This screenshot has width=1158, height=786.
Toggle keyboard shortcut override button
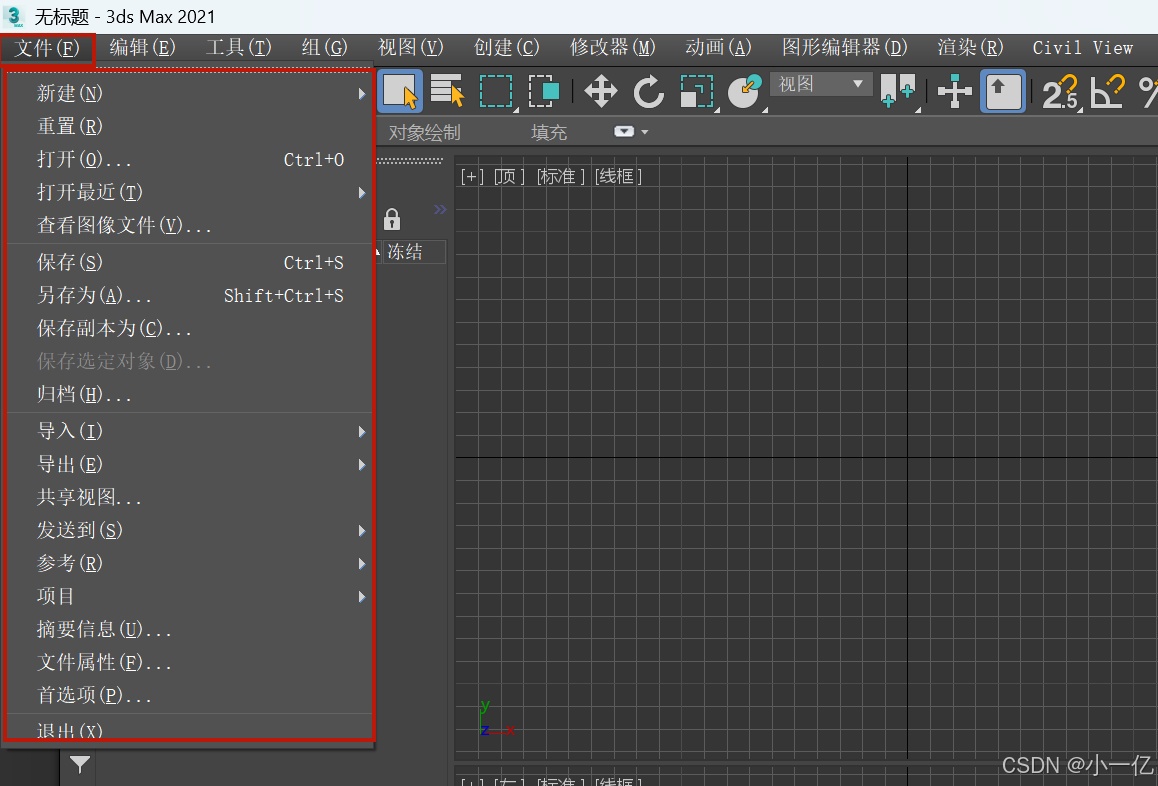point(1003,92)
